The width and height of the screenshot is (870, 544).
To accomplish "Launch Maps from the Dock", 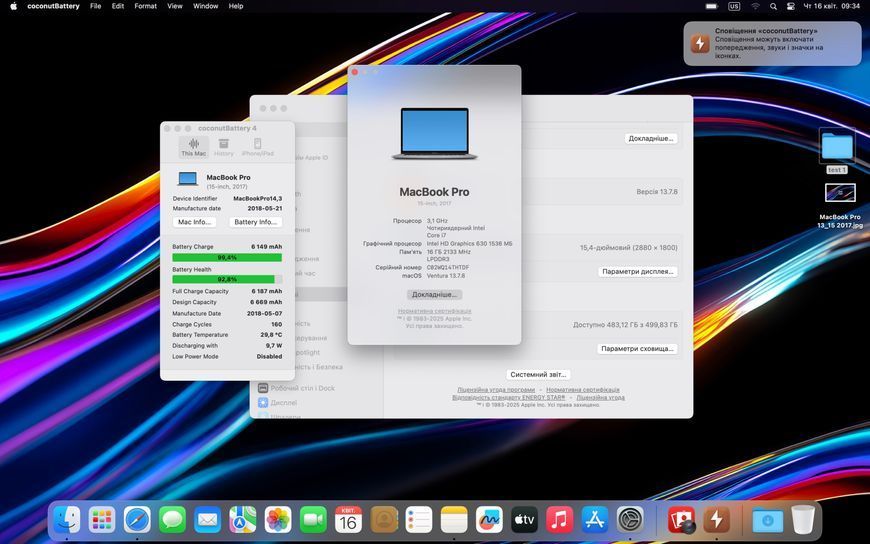I will tap(243, 520).
